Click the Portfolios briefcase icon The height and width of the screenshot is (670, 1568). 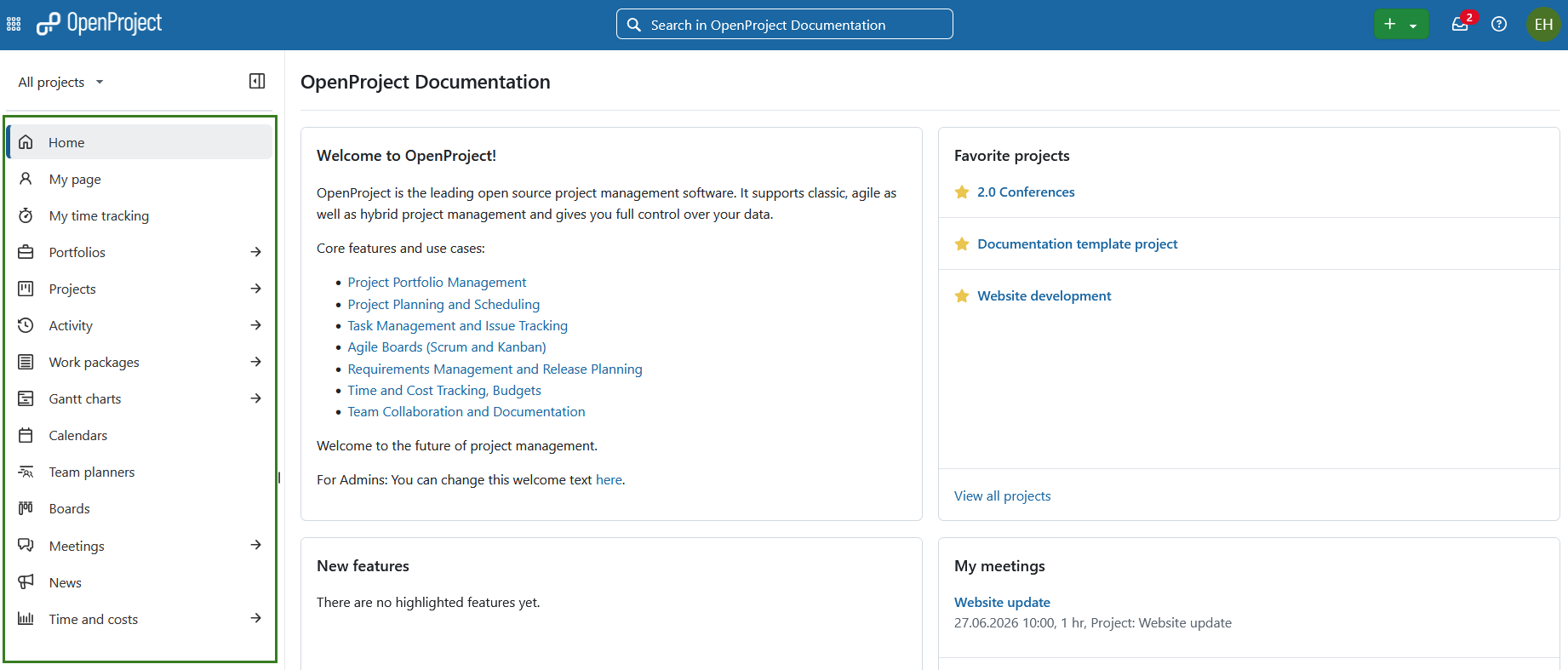(26, 252)
